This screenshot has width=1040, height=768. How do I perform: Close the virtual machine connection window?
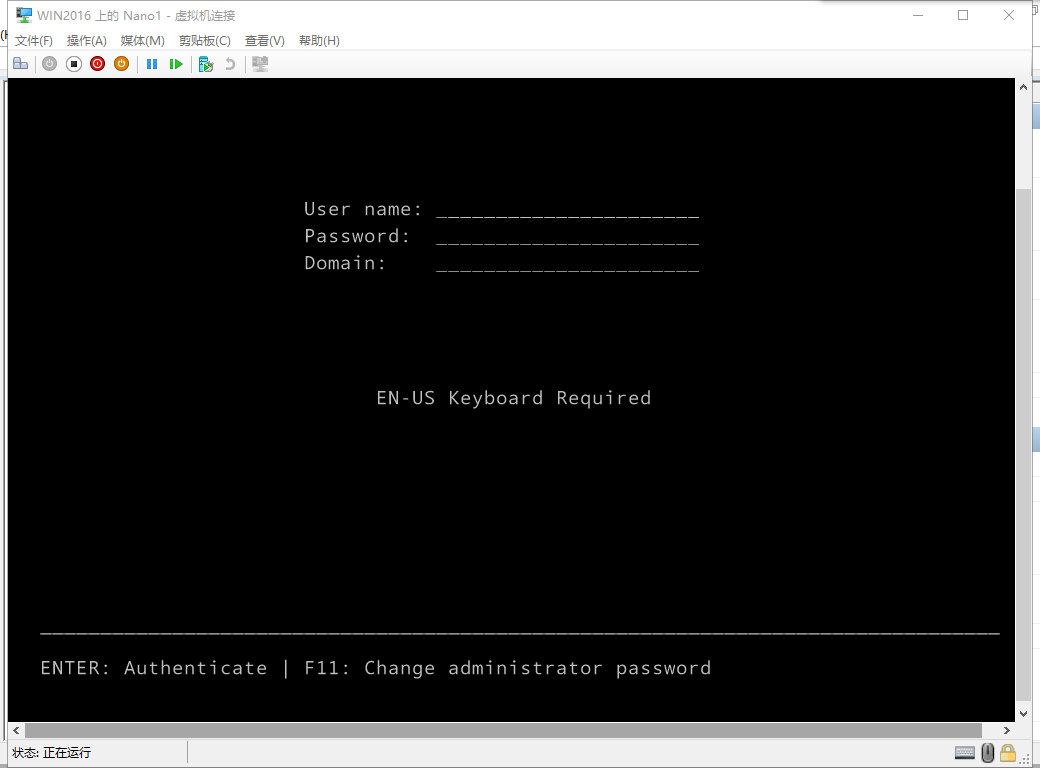pos(1009,15)
